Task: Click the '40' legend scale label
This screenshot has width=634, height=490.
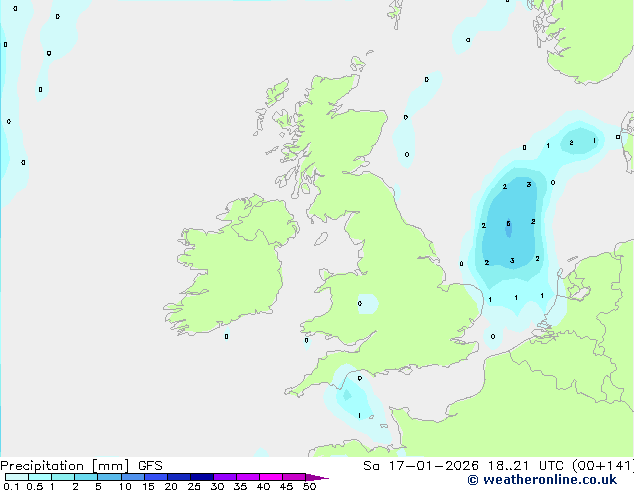Action: [x=263, y=486]
